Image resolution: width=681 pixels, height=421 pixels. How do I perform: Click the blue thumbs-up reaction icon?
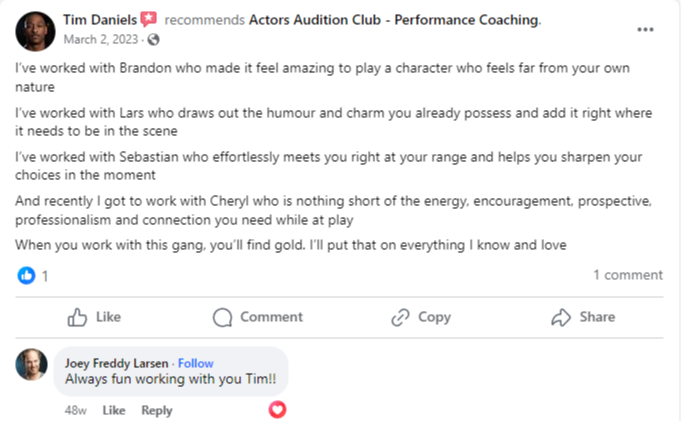pos(26,275)
